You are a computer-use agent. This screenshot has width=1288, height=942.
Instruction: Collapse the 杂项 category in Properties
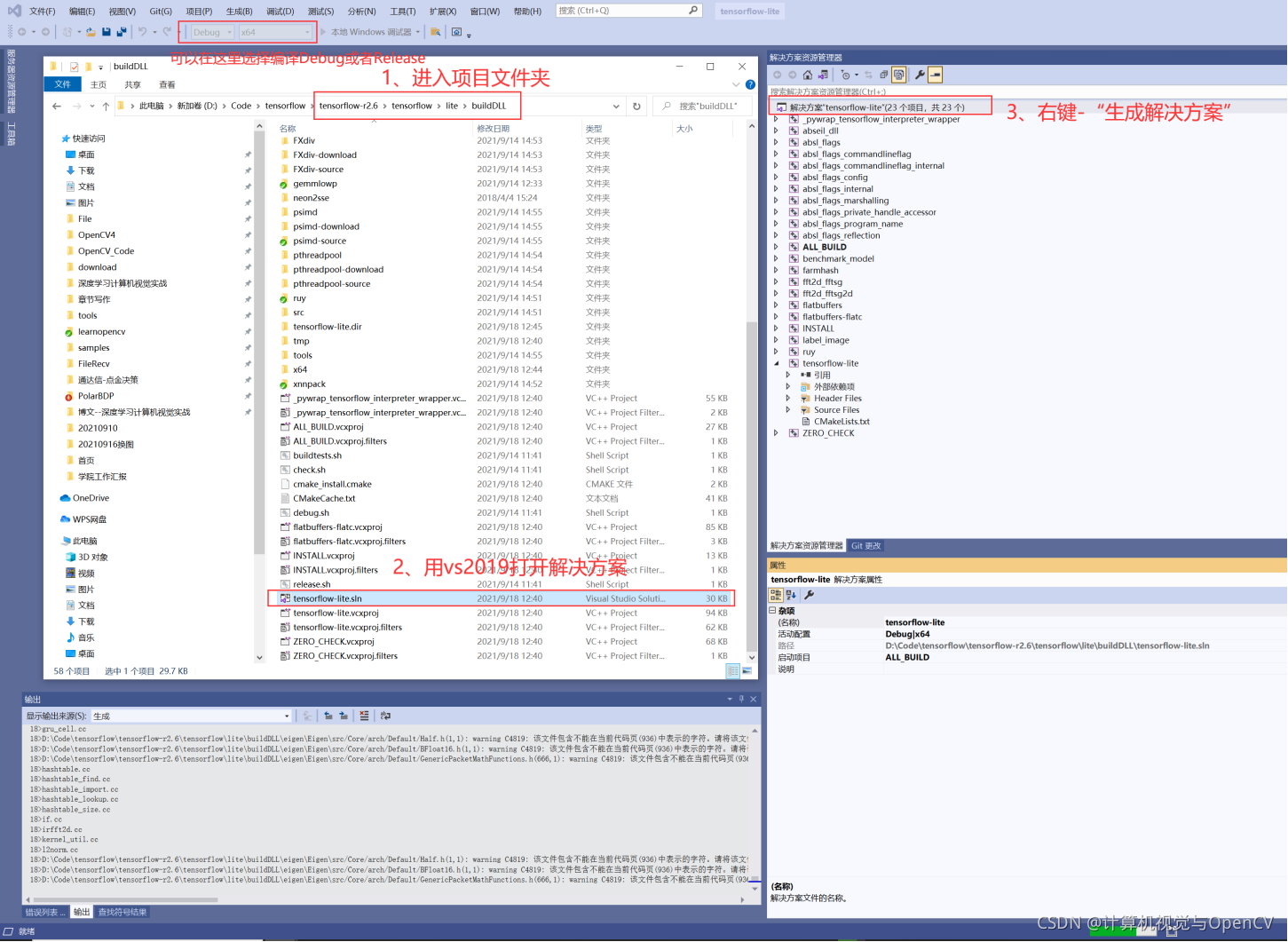[x=772, y=611]
